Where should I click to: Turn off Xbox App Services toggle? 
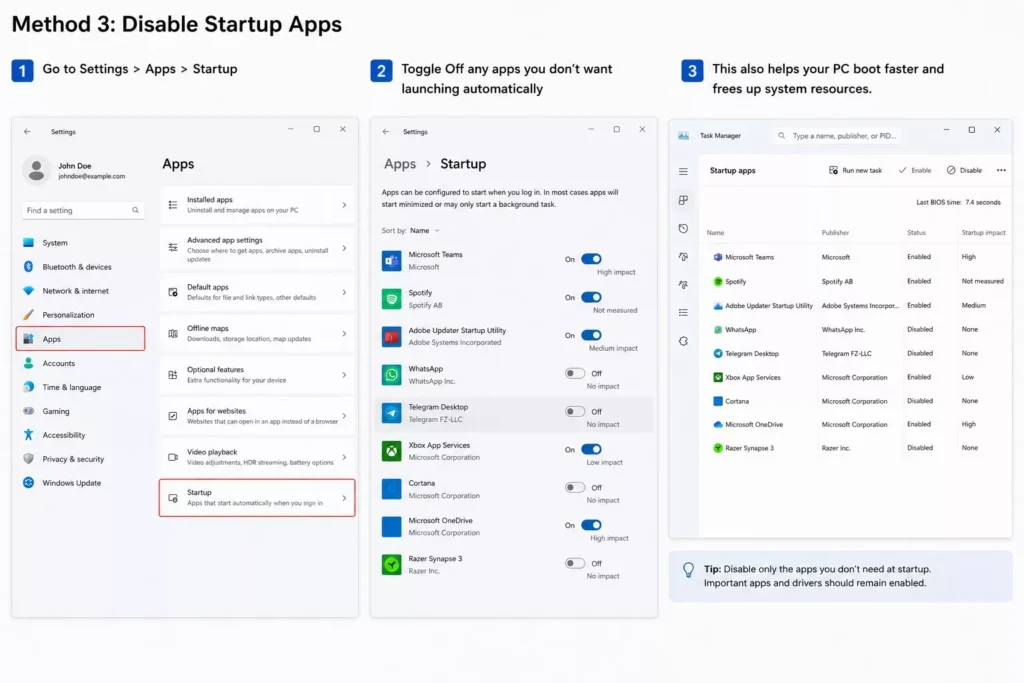tap(591, 449)
